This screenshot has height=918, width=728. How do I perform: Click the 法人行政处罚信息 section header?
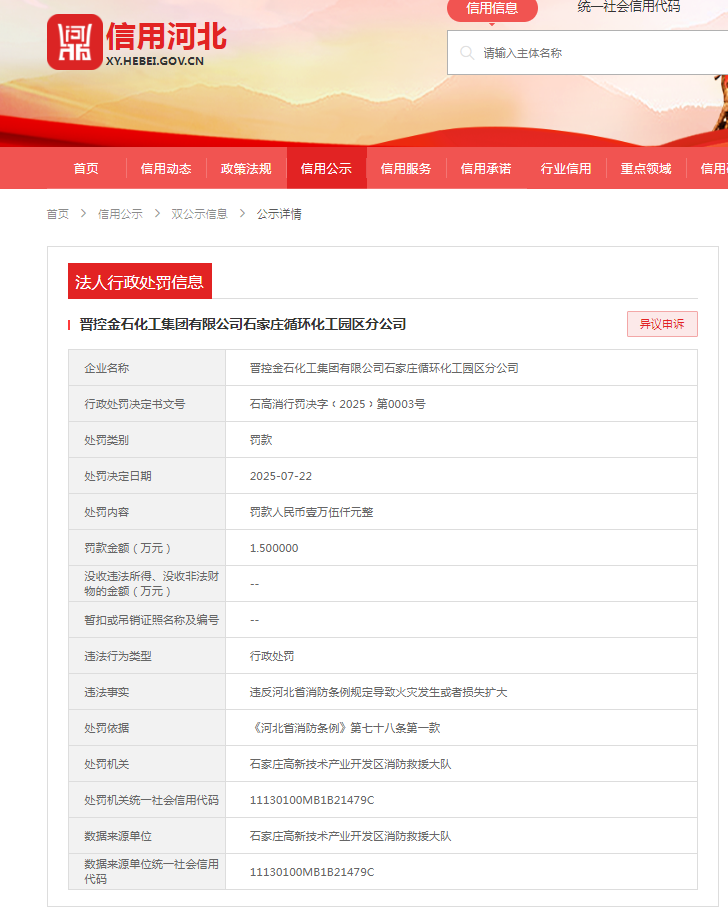140,282
